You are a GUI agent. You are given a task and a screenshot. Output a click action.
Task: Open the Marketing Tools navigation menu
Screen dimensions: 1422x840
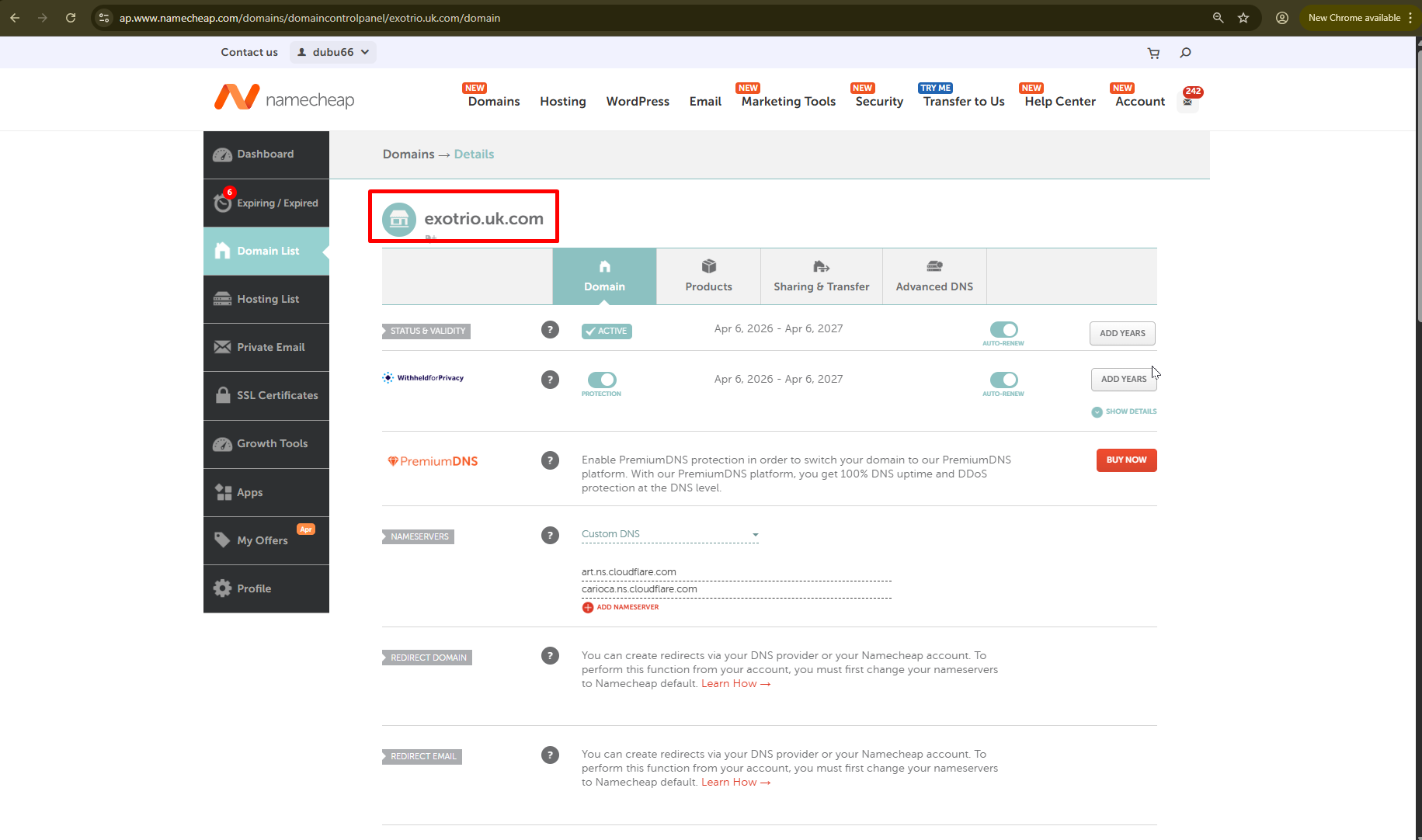pyautogui.click(x=788, y=102)
